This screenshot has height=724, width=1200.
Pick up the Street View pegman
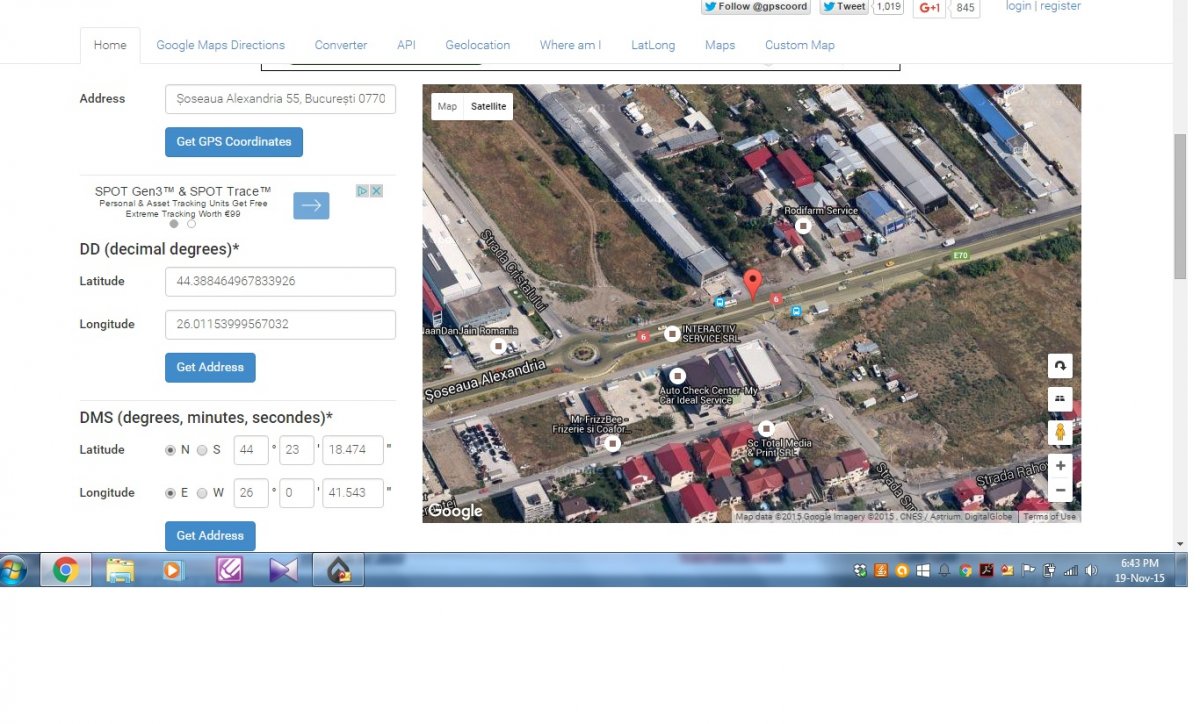pos(1060,432)
